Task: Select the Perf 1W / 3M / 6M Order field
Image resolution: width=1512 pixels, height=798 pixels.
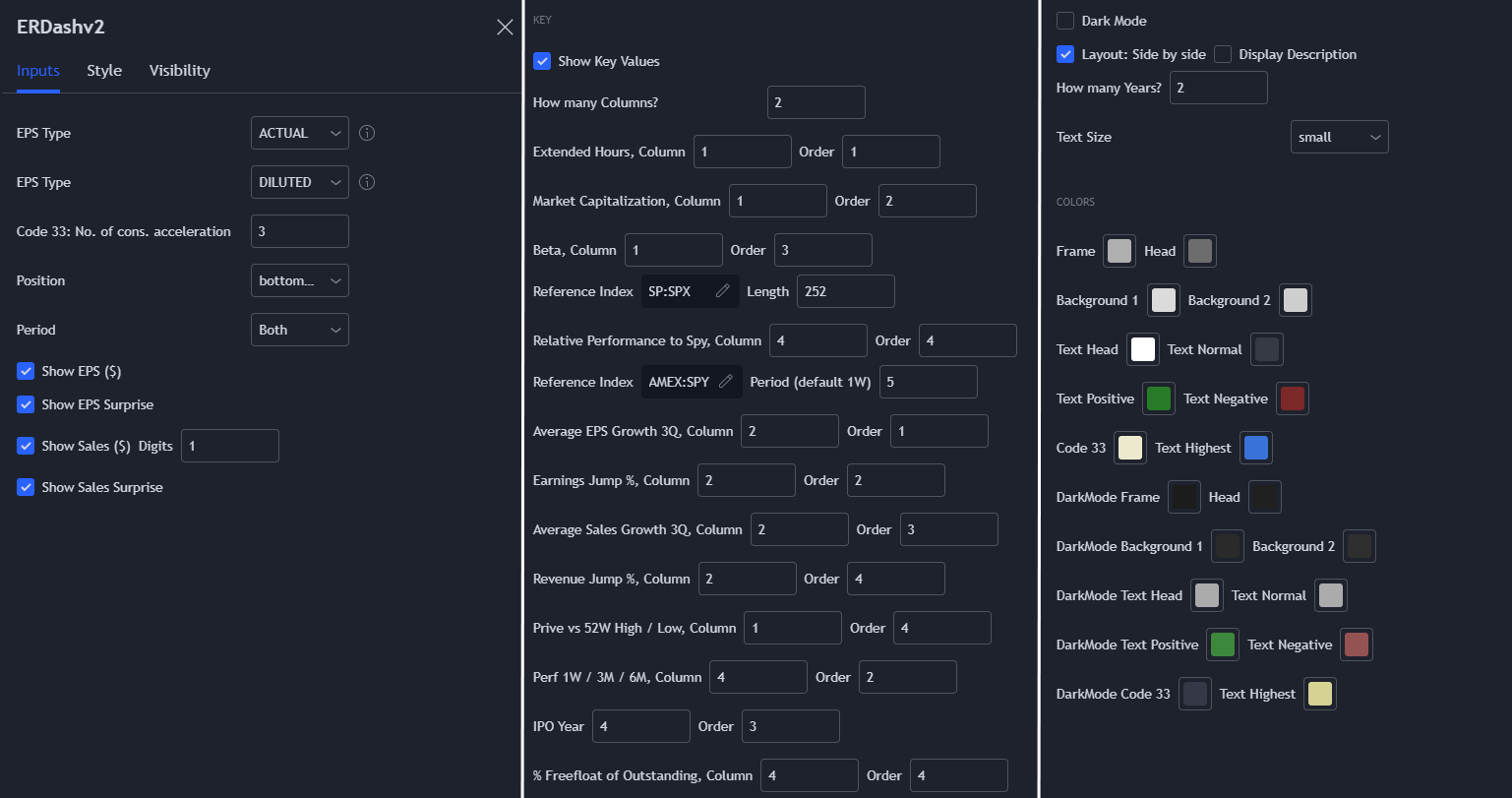Action: tap(908, 677)
